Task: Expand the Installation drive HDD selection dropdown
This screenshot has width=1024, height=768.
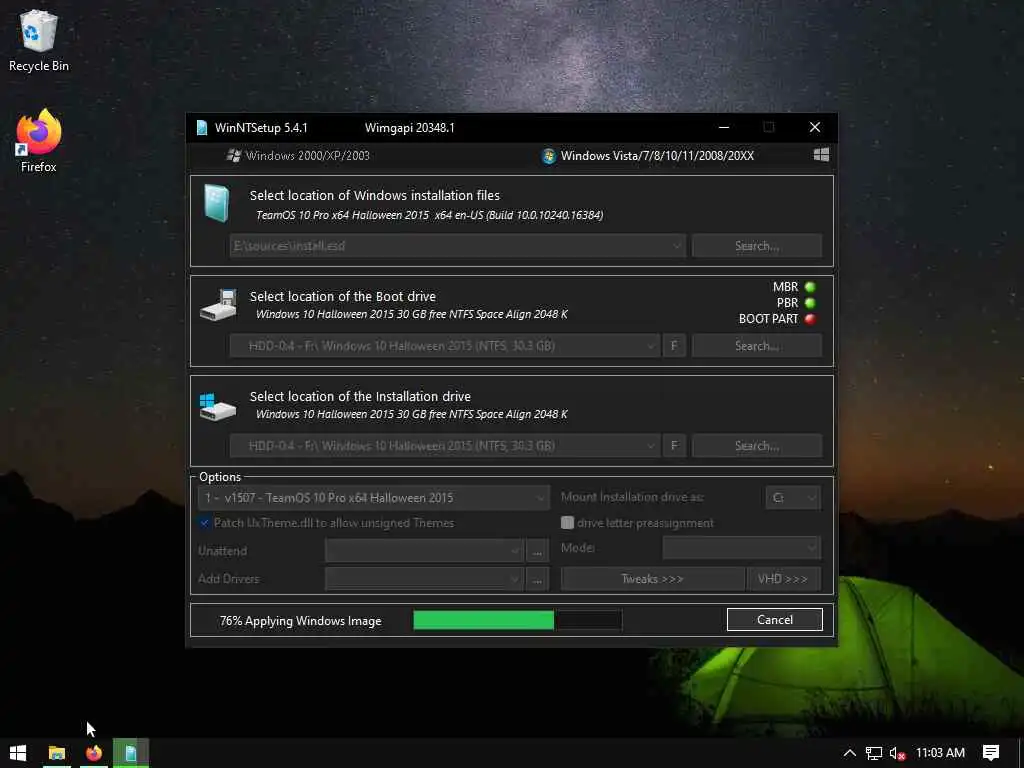Action: point(650,445)
